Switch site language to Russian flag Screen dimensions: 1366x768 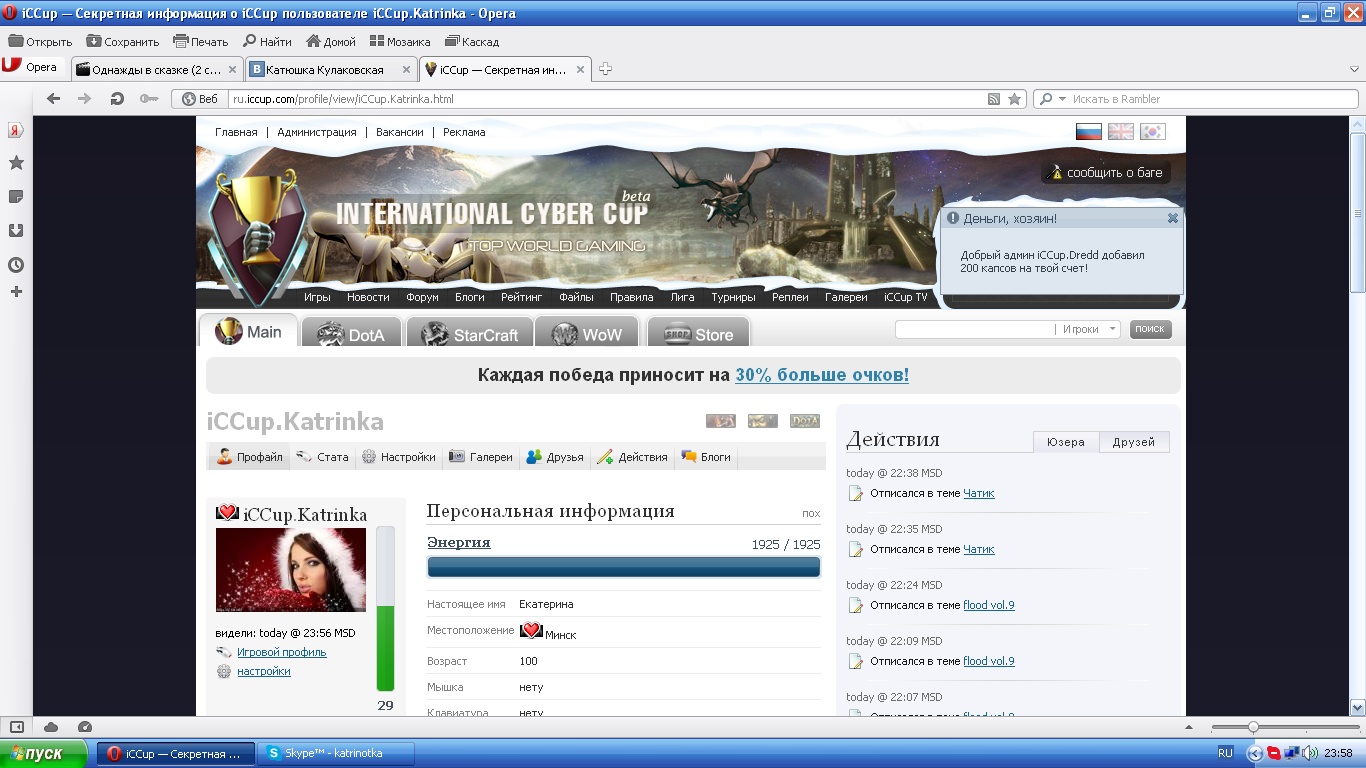(x=1088, y=132)
